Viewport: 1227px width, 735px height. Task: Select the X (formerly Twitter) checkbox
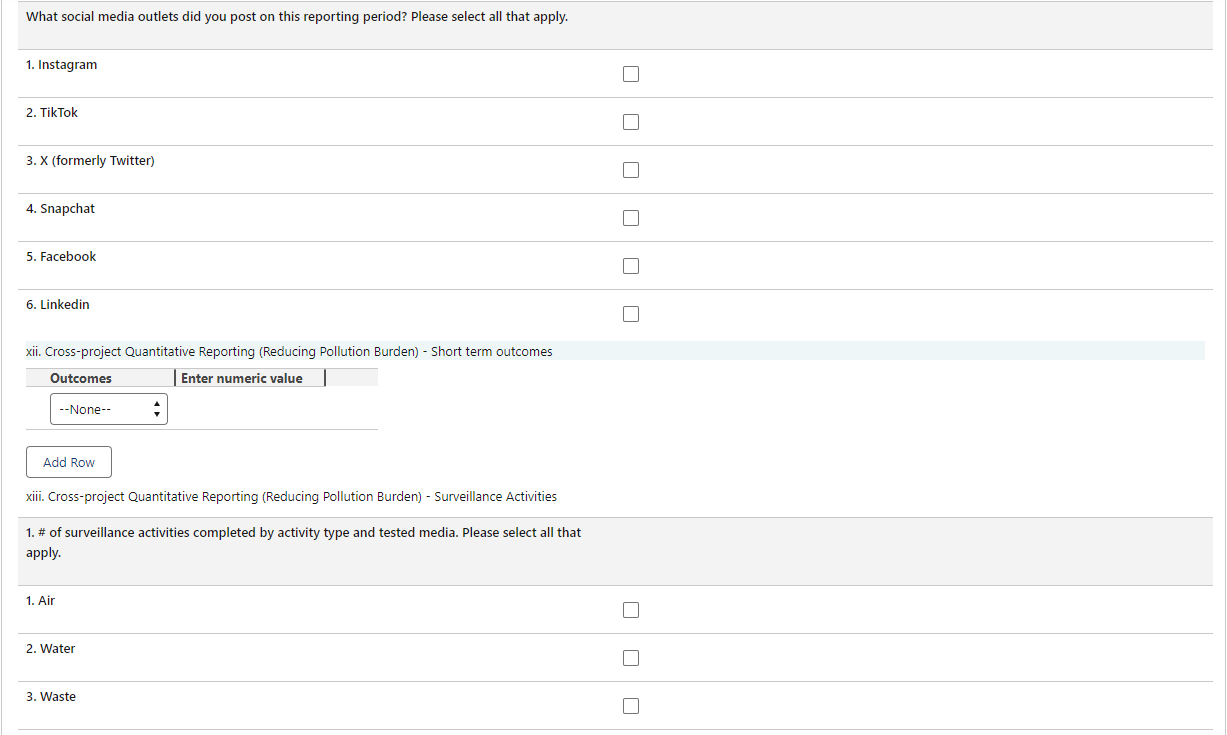630,170
